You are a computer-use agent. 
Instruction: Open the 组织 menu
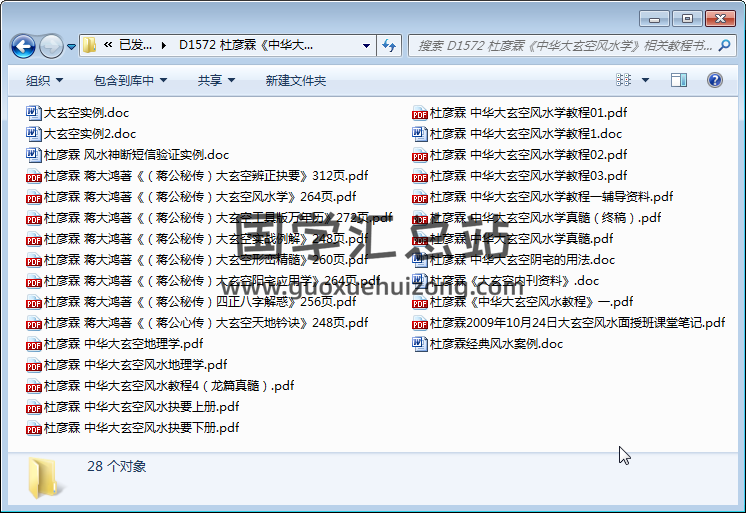(x=44, y=80)
